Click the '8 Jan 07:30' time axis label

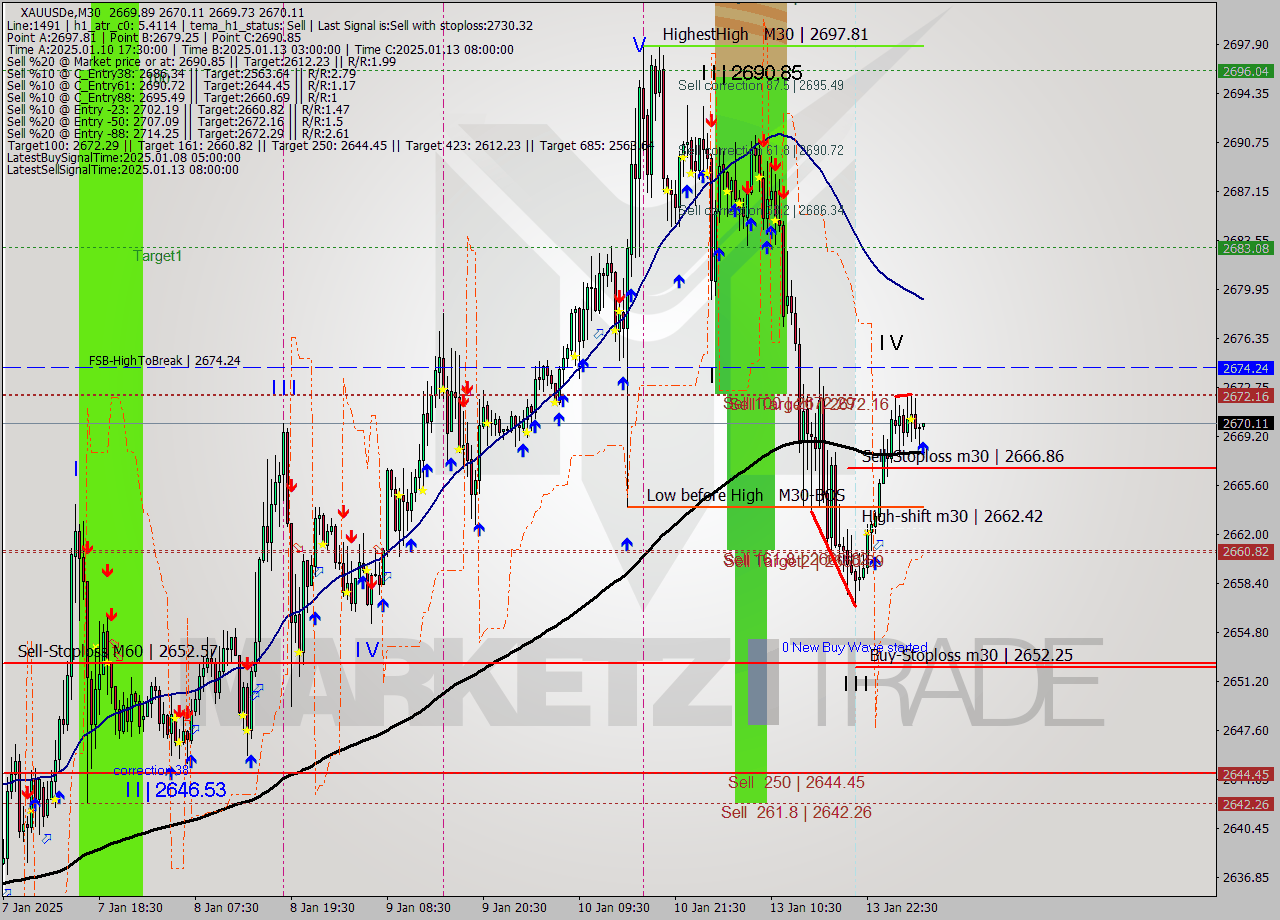coord(226,907)
